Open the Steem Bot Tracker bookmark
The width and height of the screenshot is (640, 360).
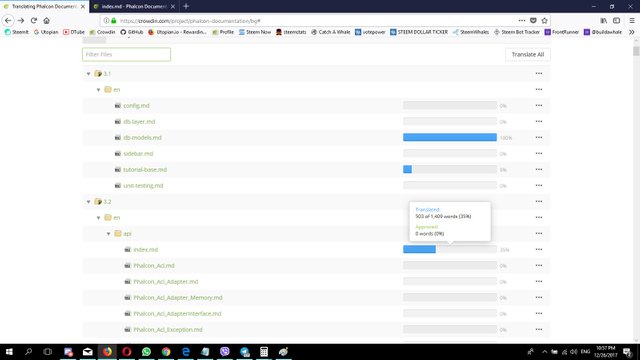tap(517, 32)
